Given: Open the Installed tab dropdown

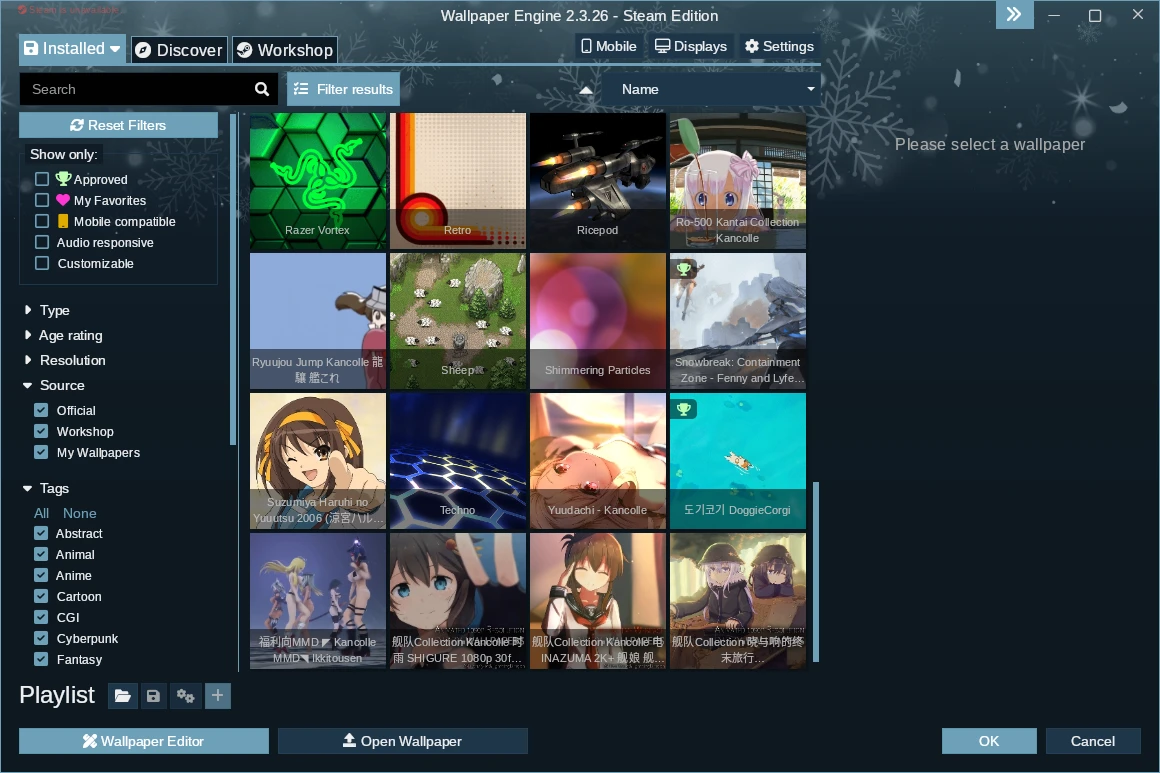Looking at the screenshot, I should (72, 49).
